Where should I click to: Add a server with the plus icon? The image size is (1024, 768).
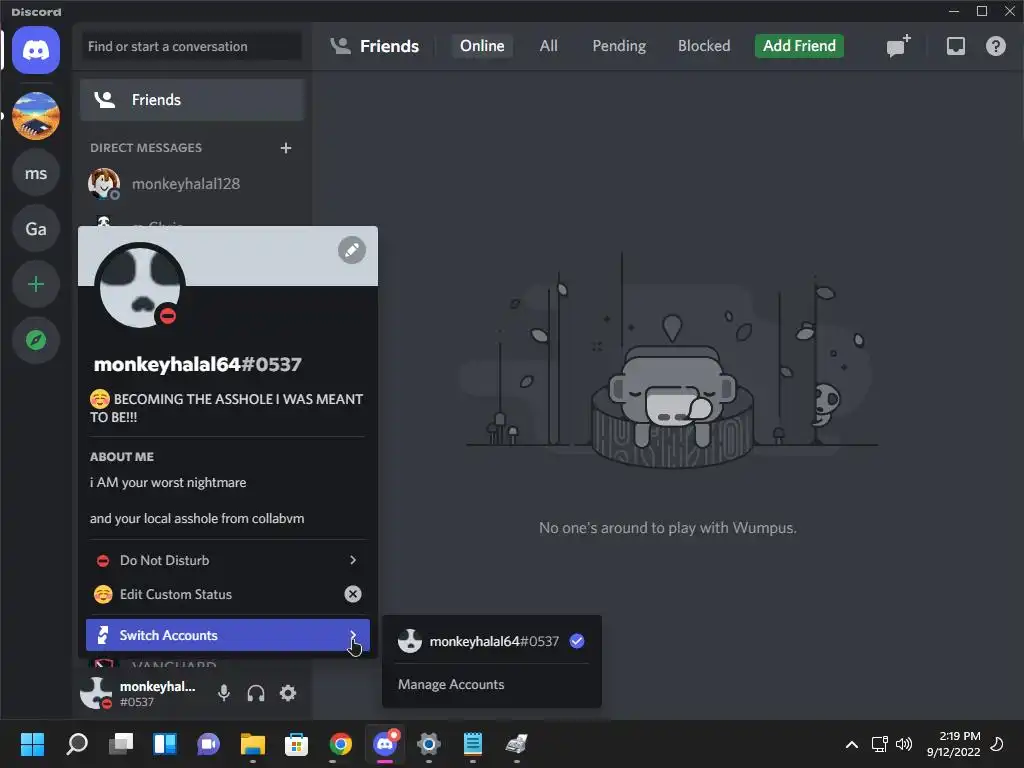click(x=36, y=284)
